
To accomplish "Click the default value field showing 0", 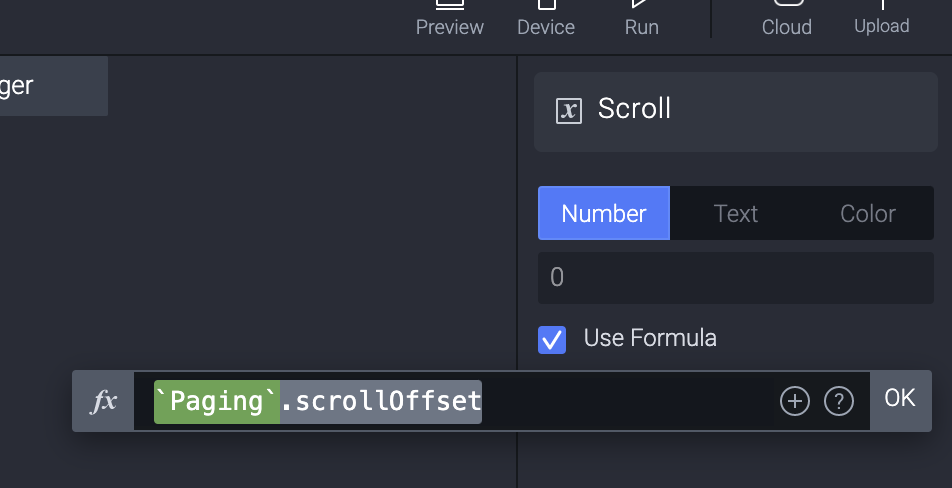I will click(735, 277).
